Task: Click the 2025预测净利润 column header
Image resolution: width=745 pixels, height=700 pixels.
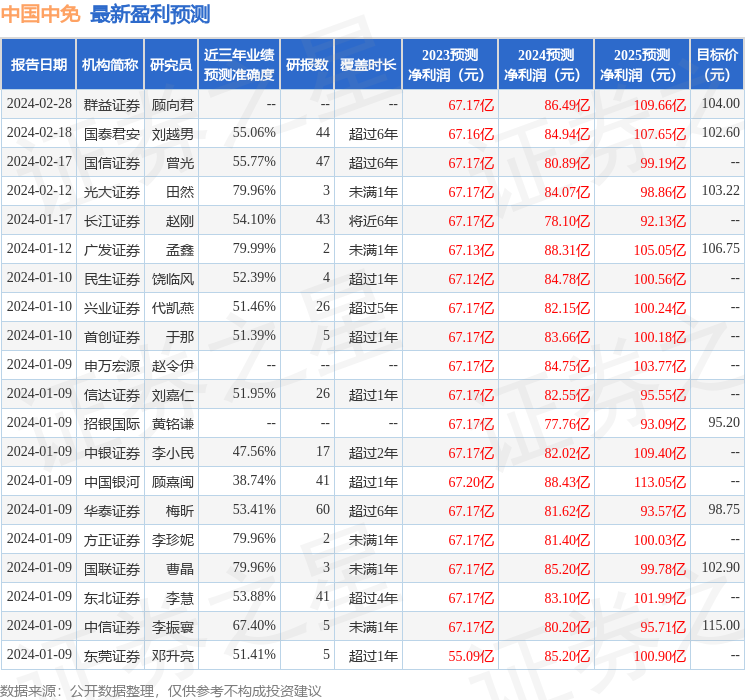Action: (x=642, y=65)
